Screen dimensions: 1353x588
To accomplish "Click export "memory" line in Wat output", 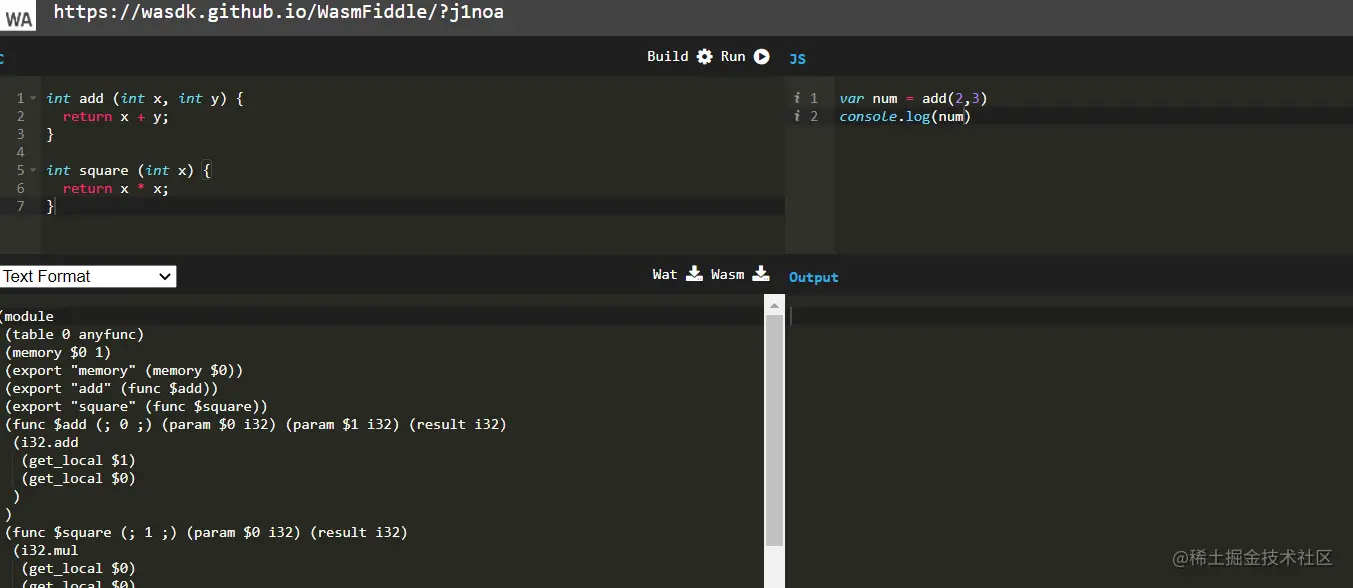I will click(124, 370).
